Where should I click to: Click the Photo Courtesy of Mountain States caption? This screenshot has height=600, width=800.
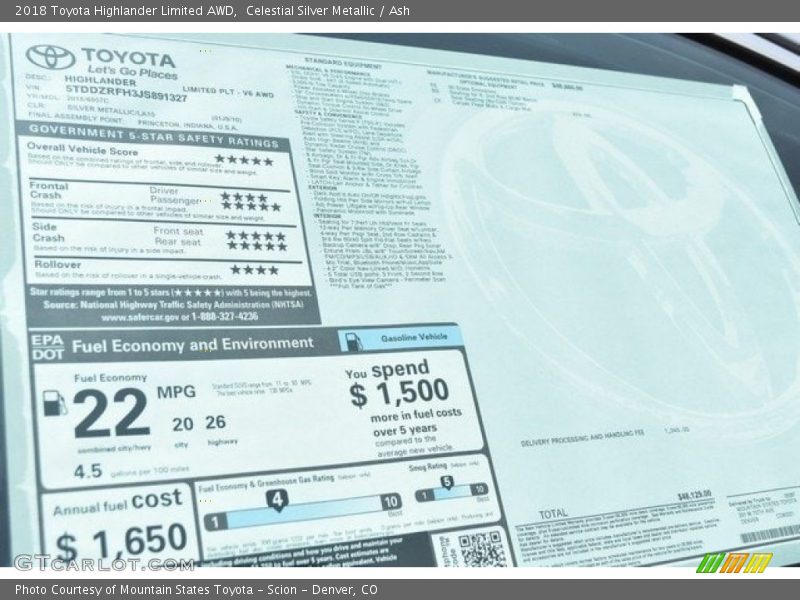pos(196,590)
